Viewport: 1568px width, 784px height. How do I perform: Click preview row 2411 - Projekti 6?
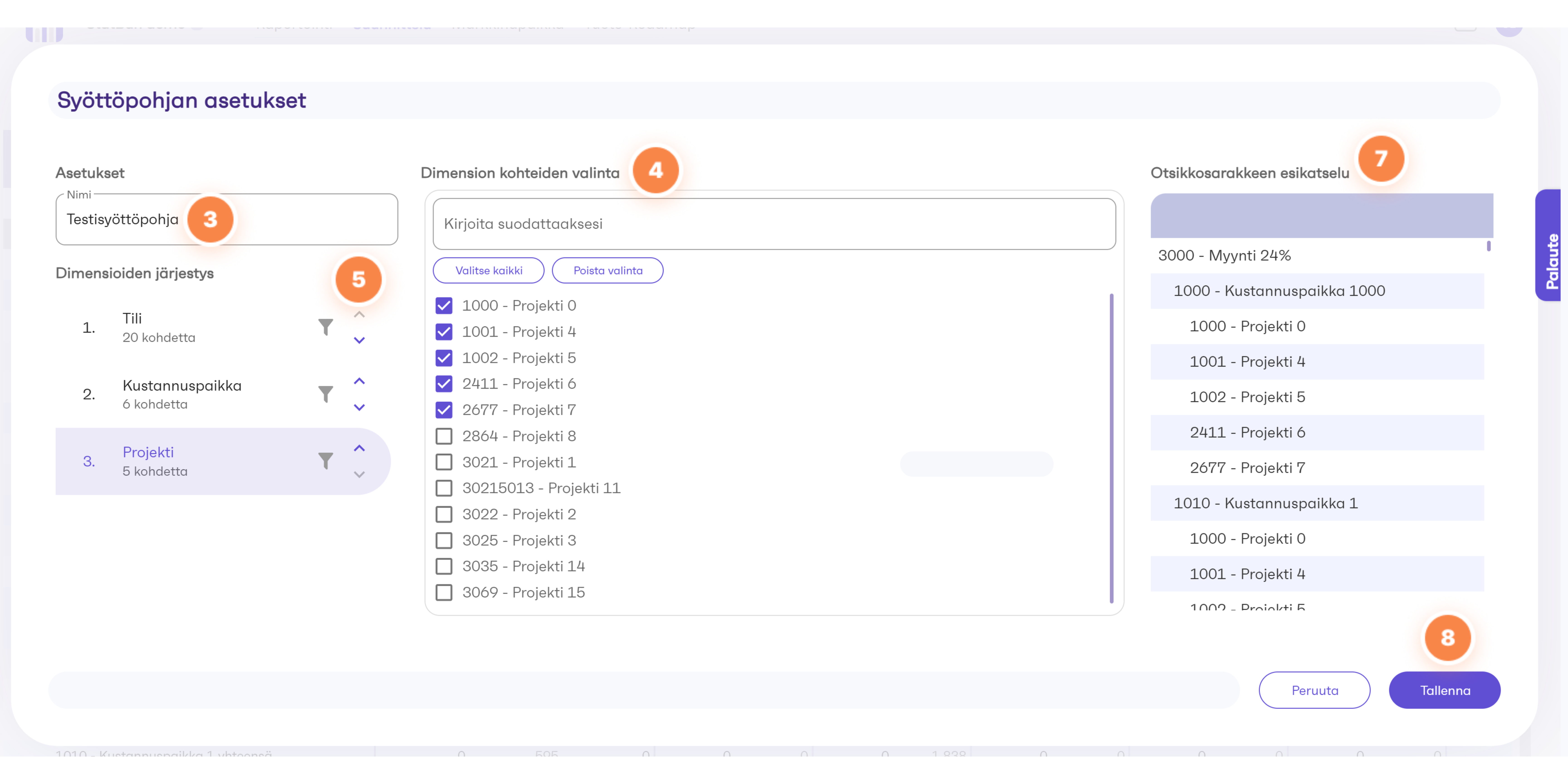1317,433
